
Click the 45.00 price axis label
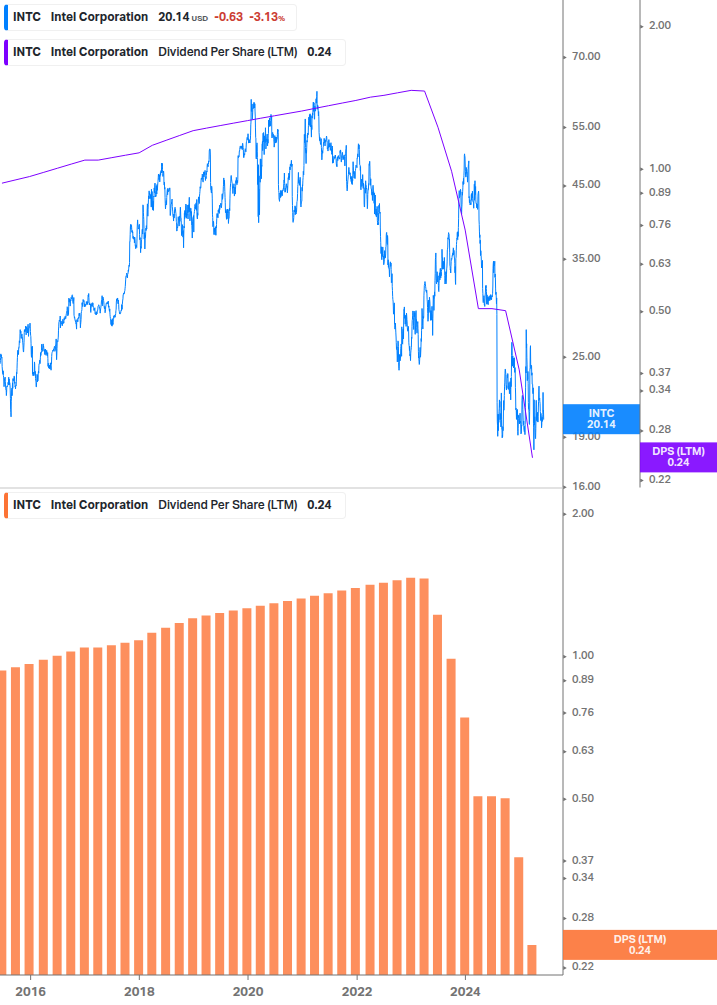pos(586,185)
